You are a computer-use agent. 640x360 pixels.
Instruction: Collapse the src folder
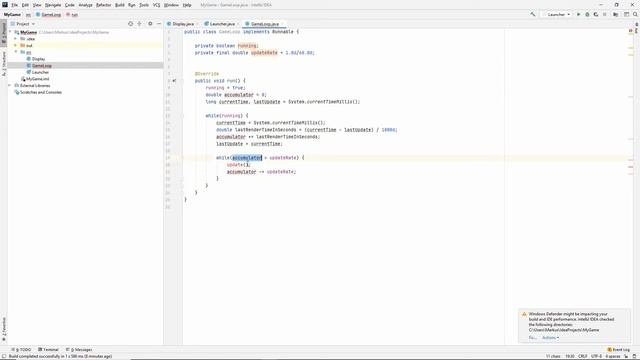click(x=16, y=52)
